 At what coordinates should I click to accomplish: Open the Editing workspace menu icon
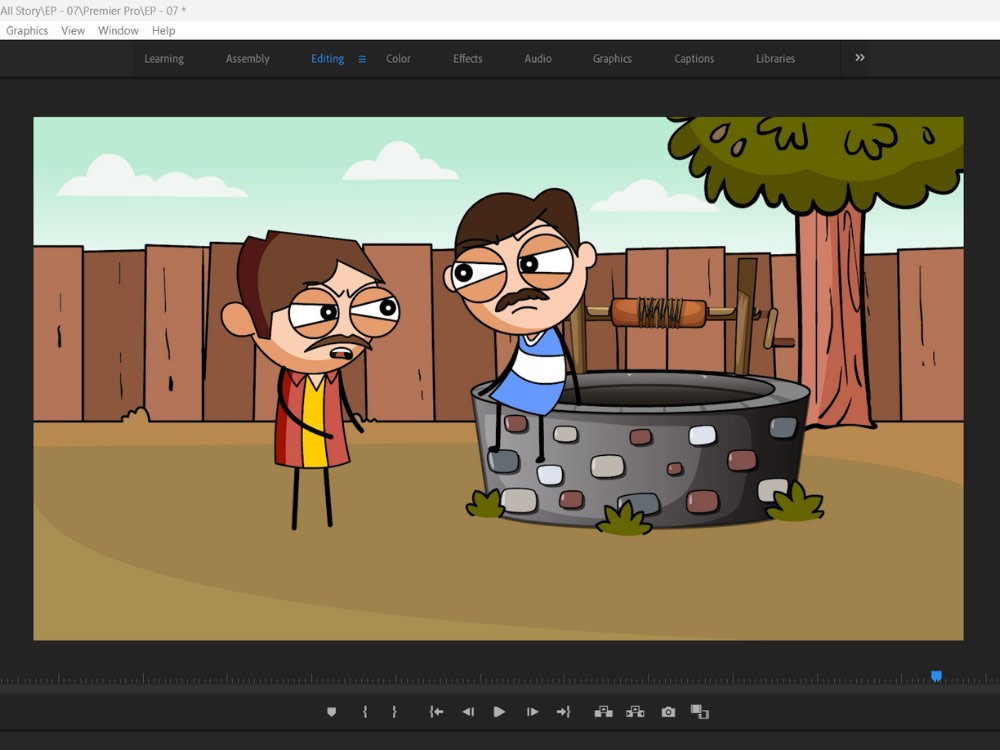click(x=362, y=59)
